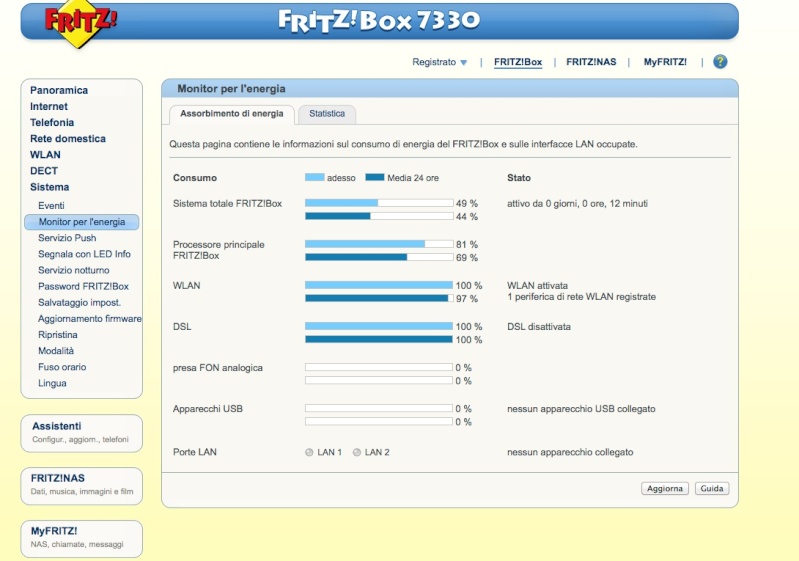The width and height of the screenshot is (799, 561).
Task: Open the FRITZ!NAS top navigation link
Action: 591,62
